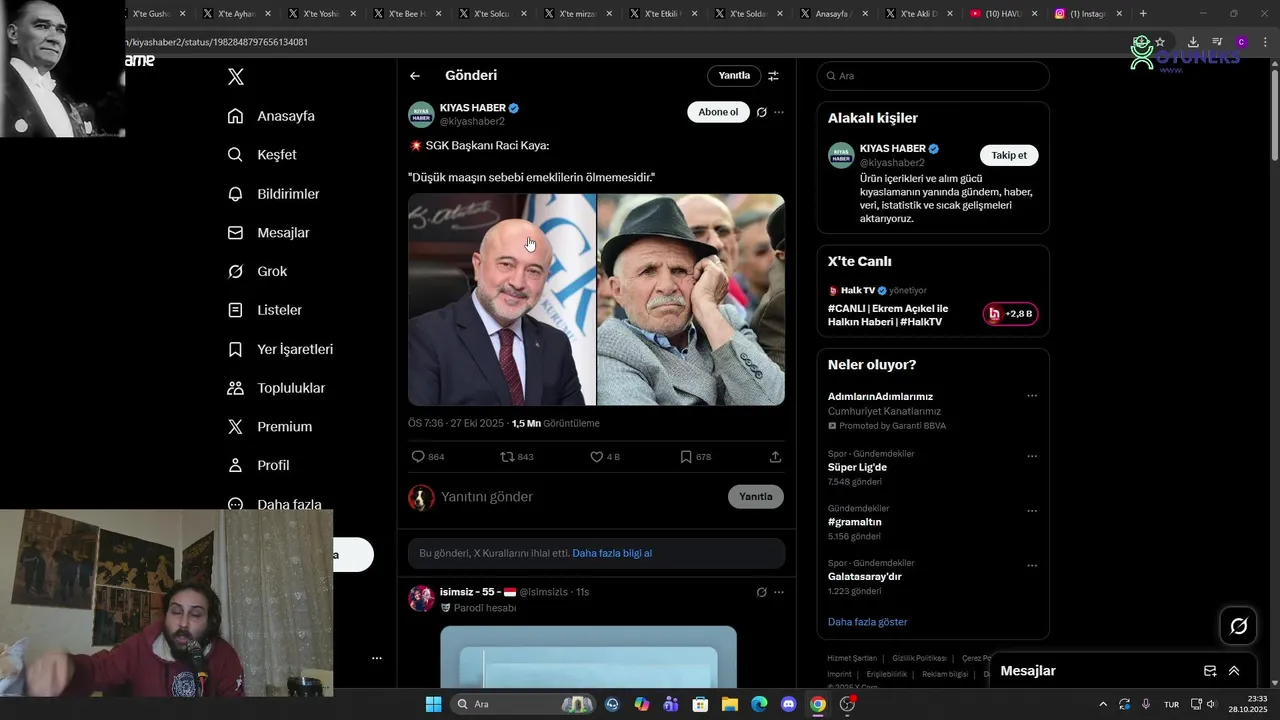Bookmark this page with the star icon

point(1160,42)
